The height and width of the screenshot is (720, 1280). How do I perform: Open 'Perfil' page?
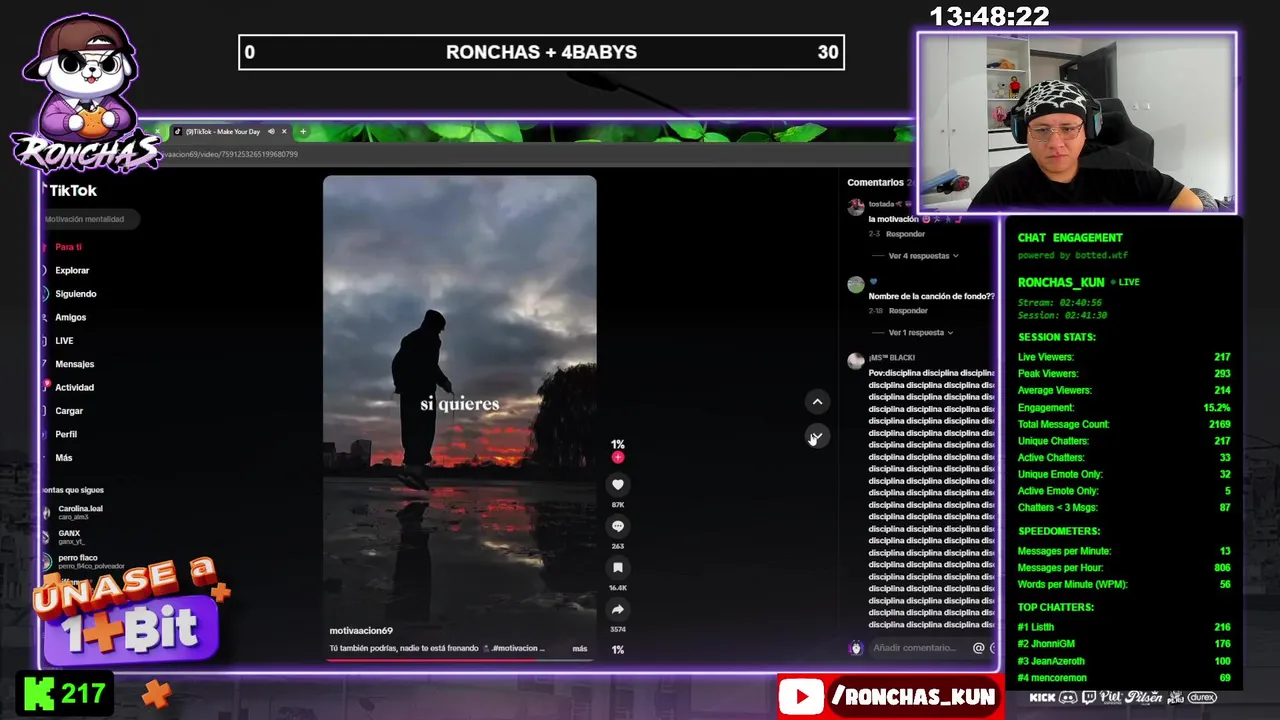pyautogui.click(x=66, y=435)
